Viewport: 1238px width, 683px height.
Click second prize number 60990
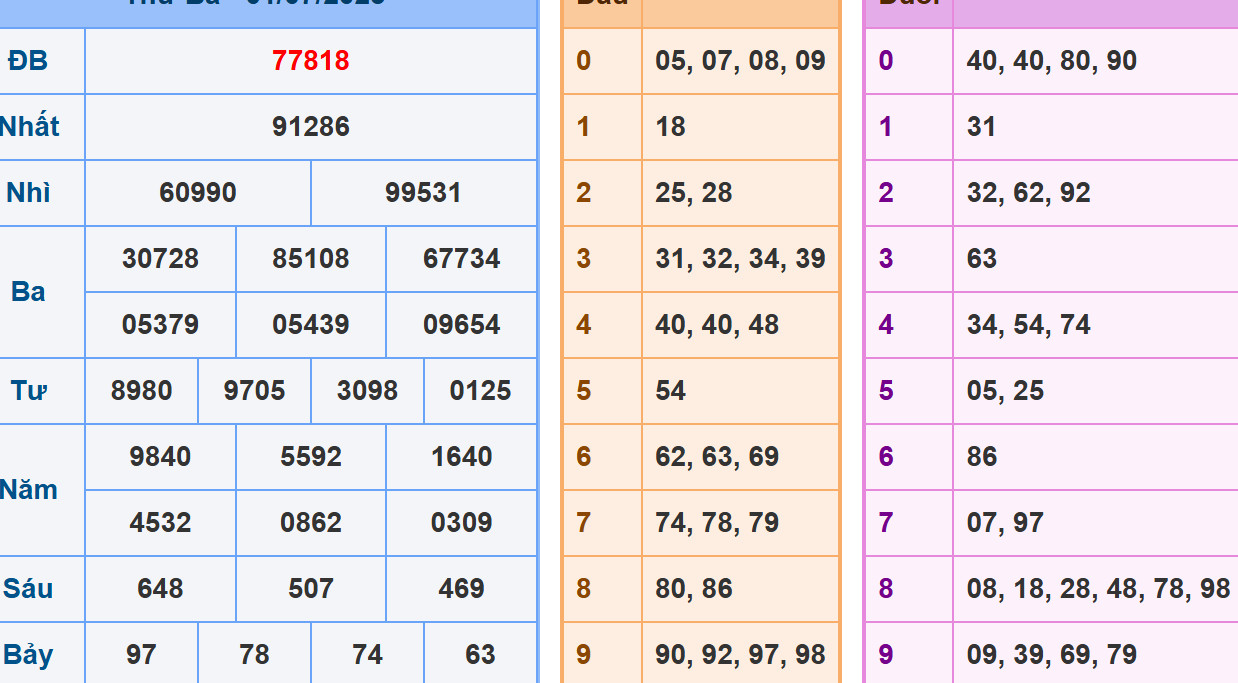pyautogui.click(x=198, y=193)
